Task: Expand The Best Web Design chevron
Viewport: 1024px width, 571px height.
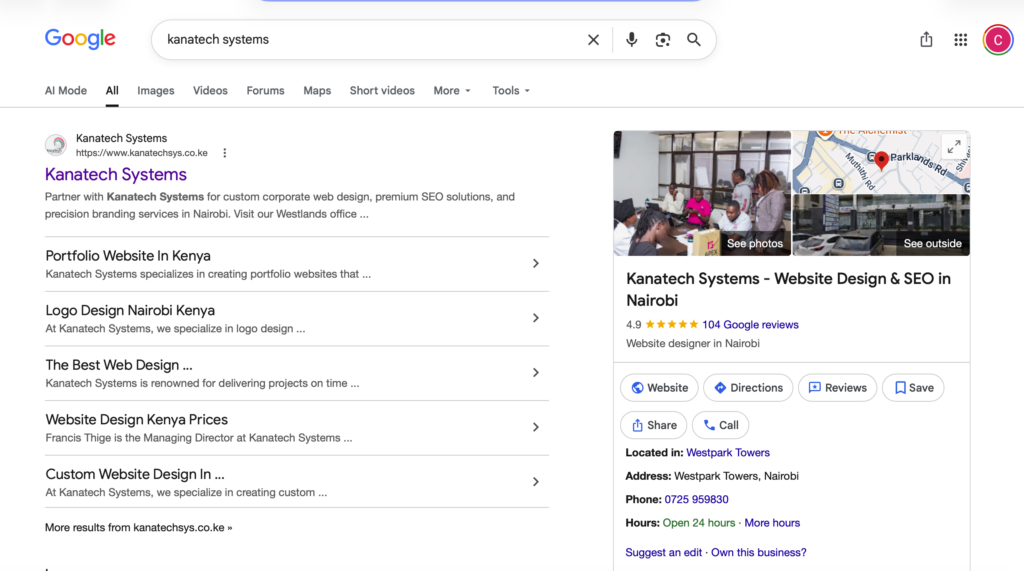Action: coord(536,372)
